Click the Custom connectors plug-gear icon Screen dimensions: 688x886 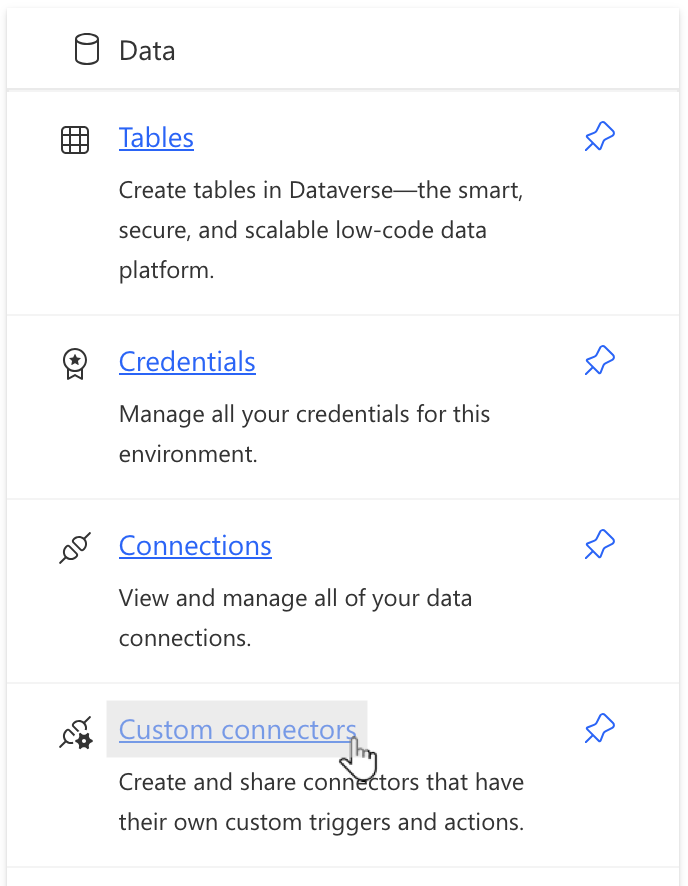click(x=75, y=733)
